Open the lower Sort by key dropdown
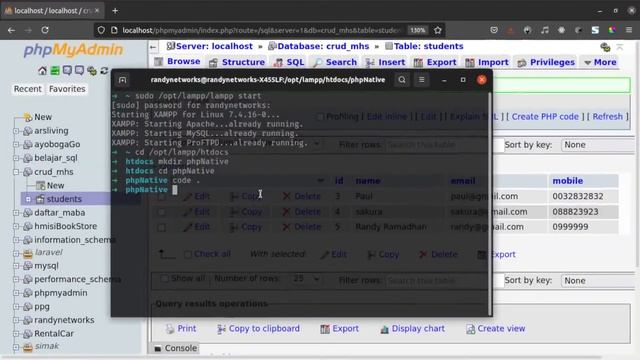 pos(598,280)
